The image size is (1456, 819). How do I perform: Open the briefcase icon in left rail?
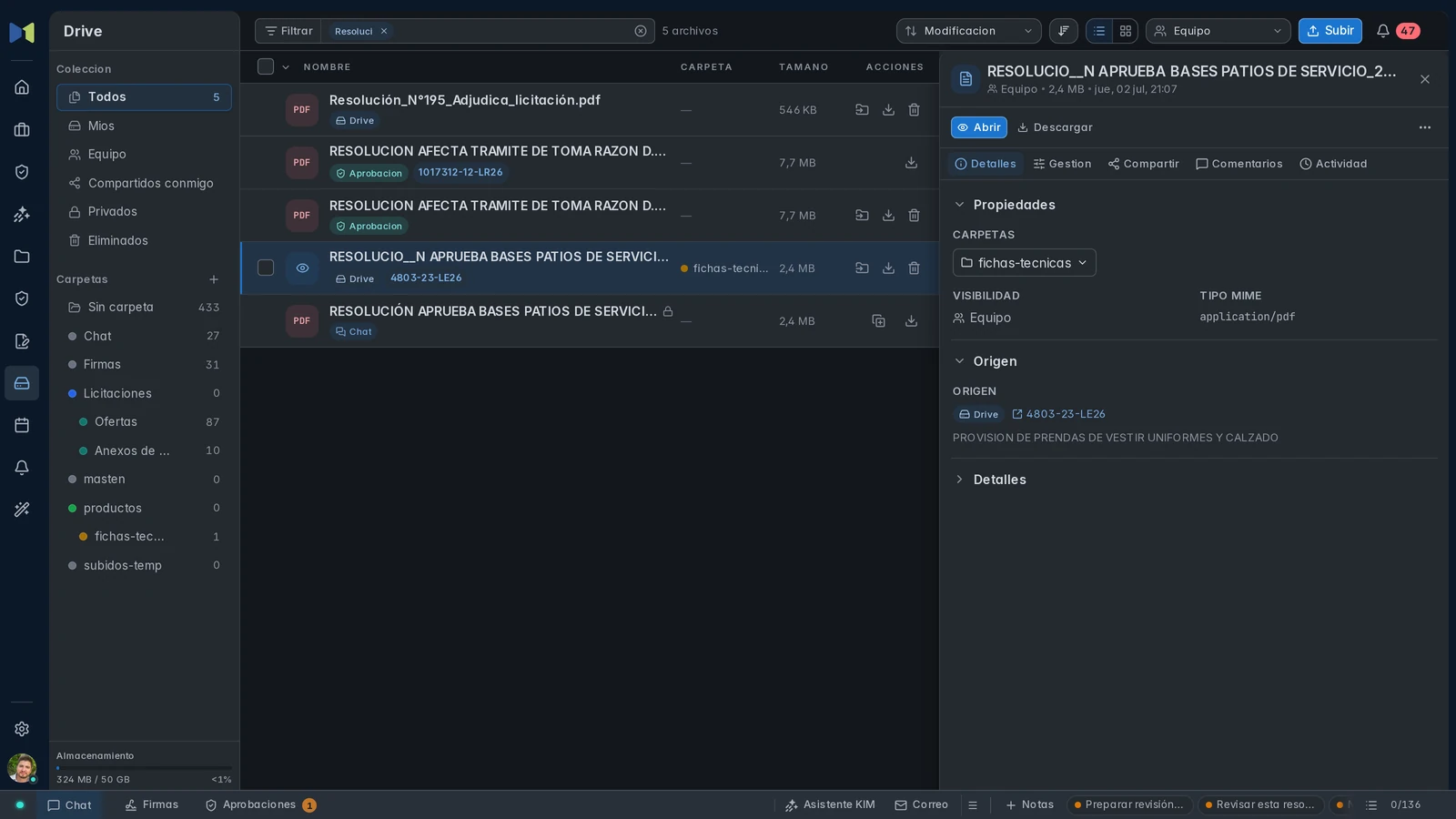(x=22, y=130)
